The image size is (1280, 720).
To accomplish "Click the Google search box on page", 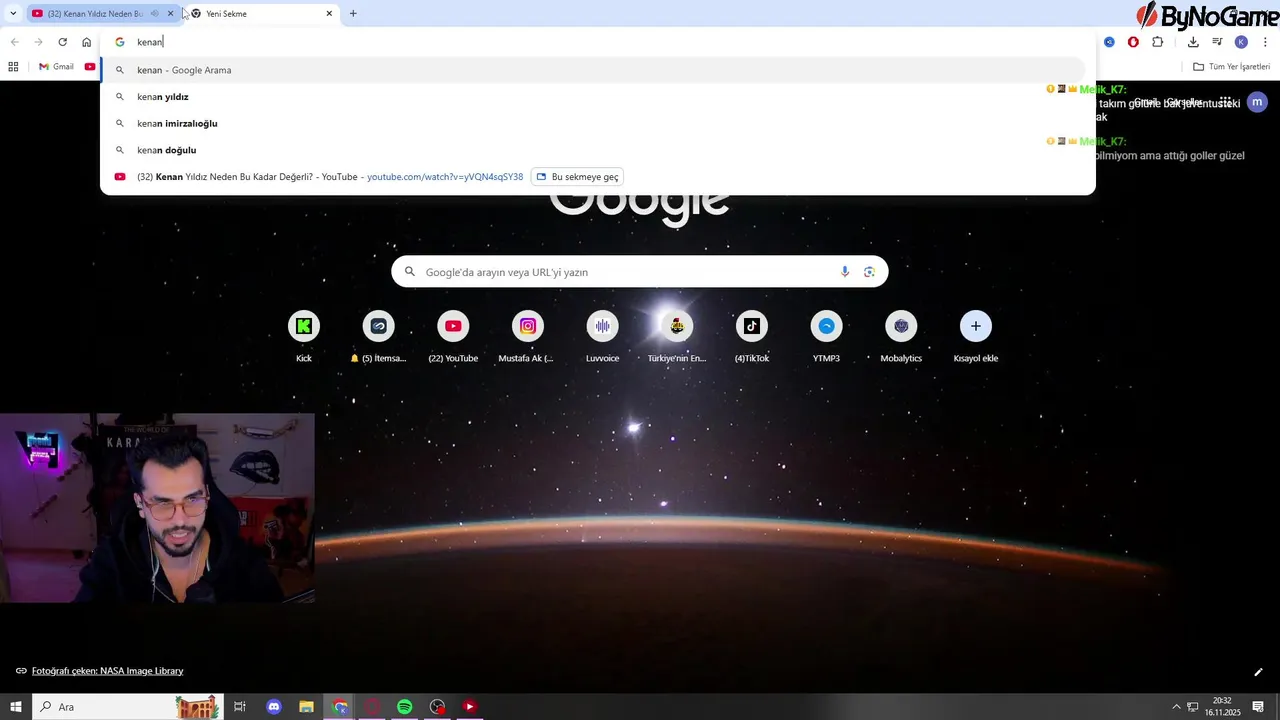I will point(640,272).
